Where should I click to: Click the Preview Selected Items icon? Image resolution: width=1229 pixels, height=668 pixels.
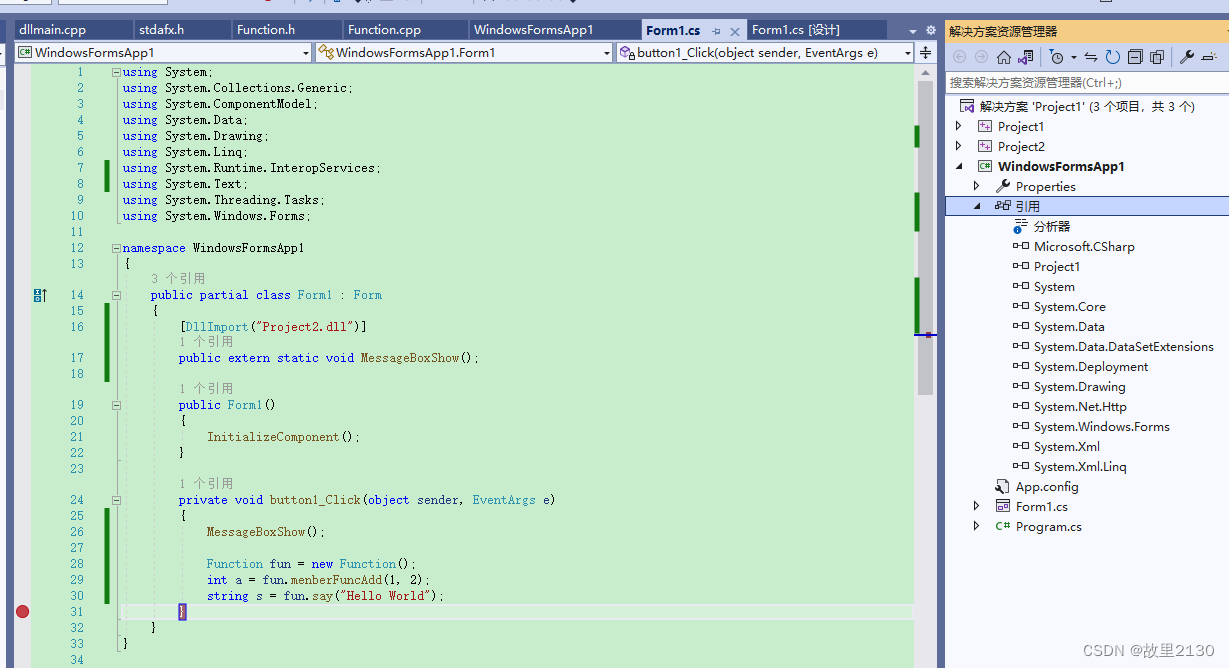point(1158,57)
